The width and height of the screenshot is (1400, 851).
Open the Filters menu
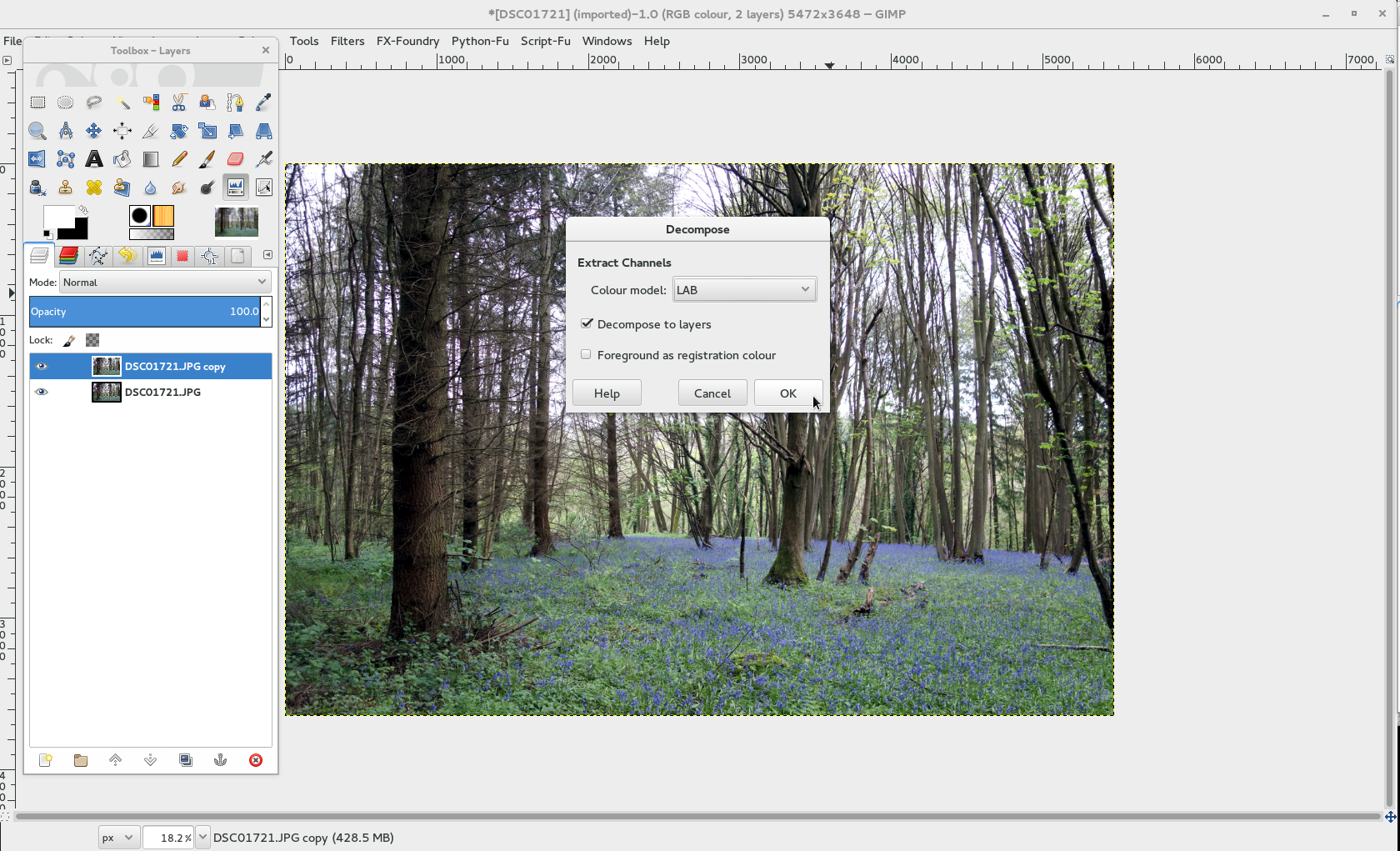click(x=347, y=41)
